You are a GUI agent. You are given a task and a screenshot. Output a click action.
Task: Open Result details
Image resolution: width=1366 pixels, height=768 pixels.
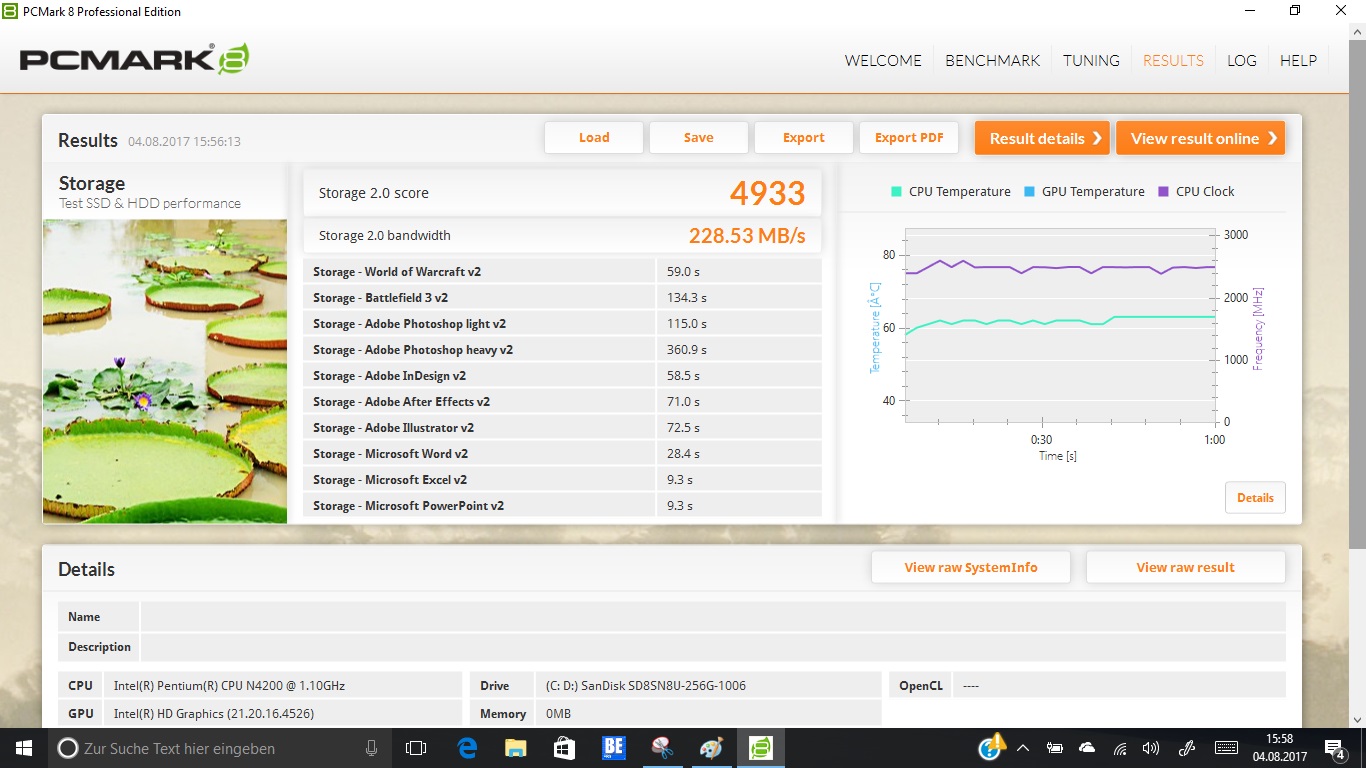tap(1043, 138)
